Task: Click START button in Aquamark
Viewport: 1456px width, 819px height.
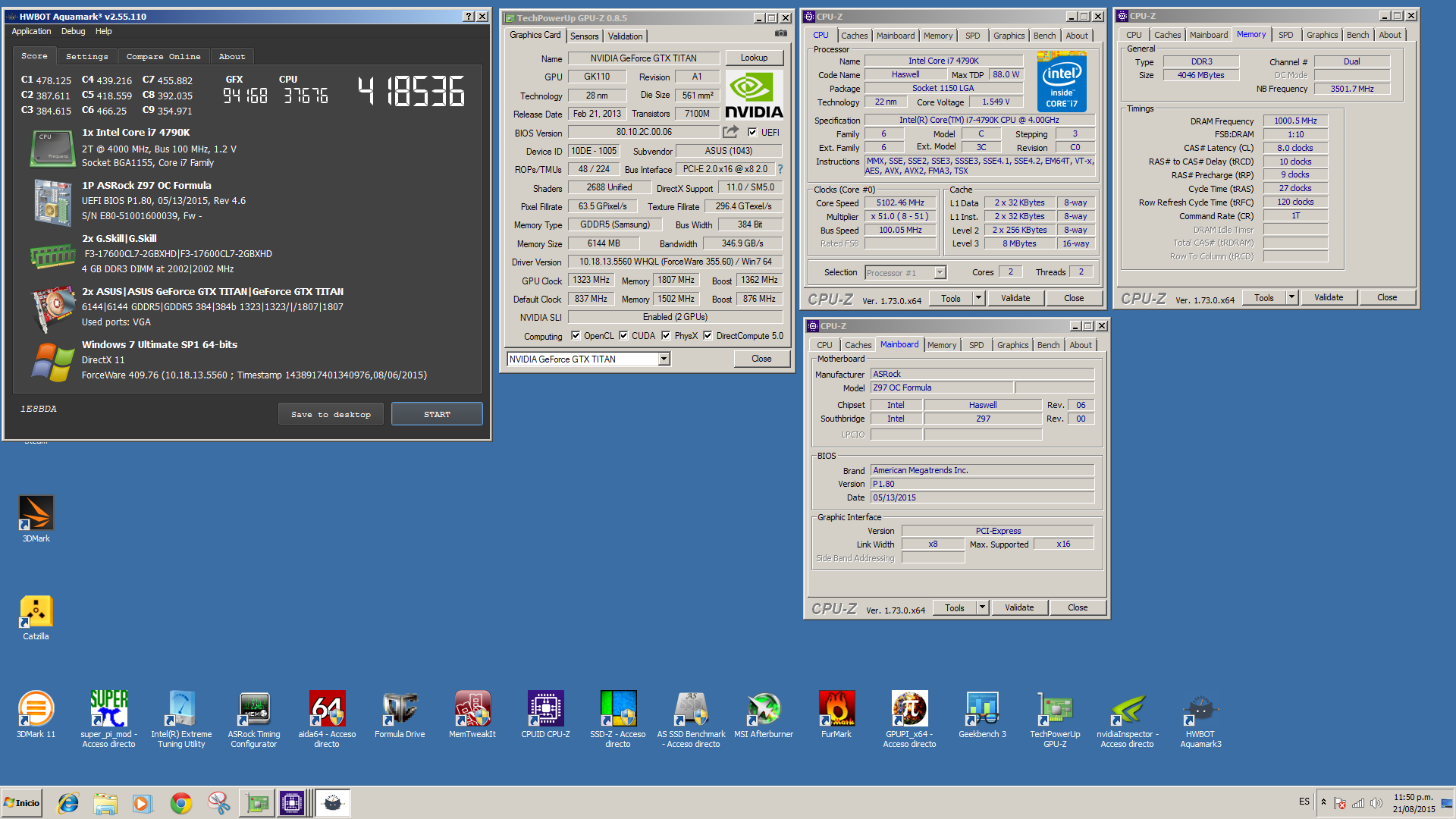Action: [x=437, y=414]
